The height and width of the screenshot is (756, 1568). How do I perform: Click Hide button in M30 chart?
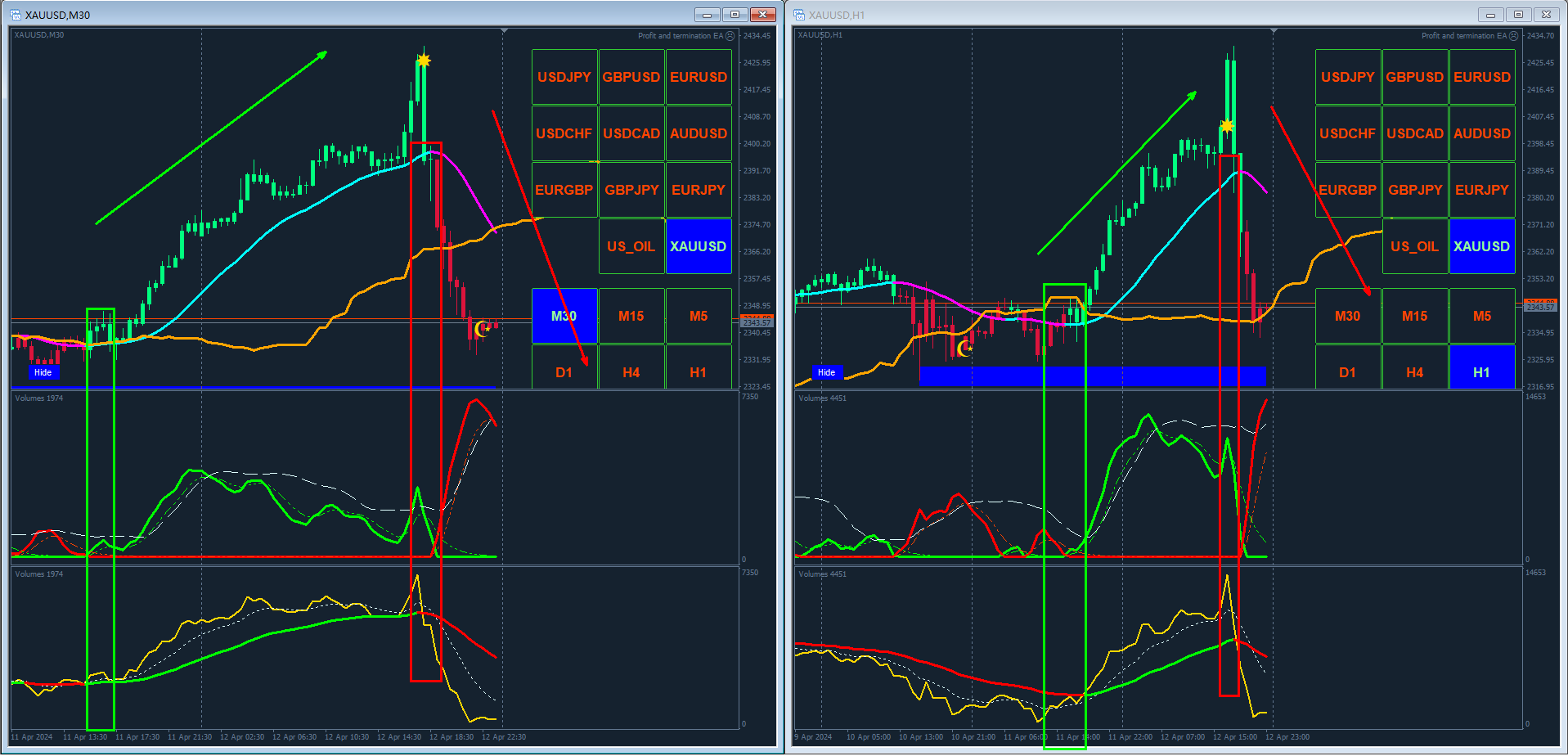click(x=43, y=372)
